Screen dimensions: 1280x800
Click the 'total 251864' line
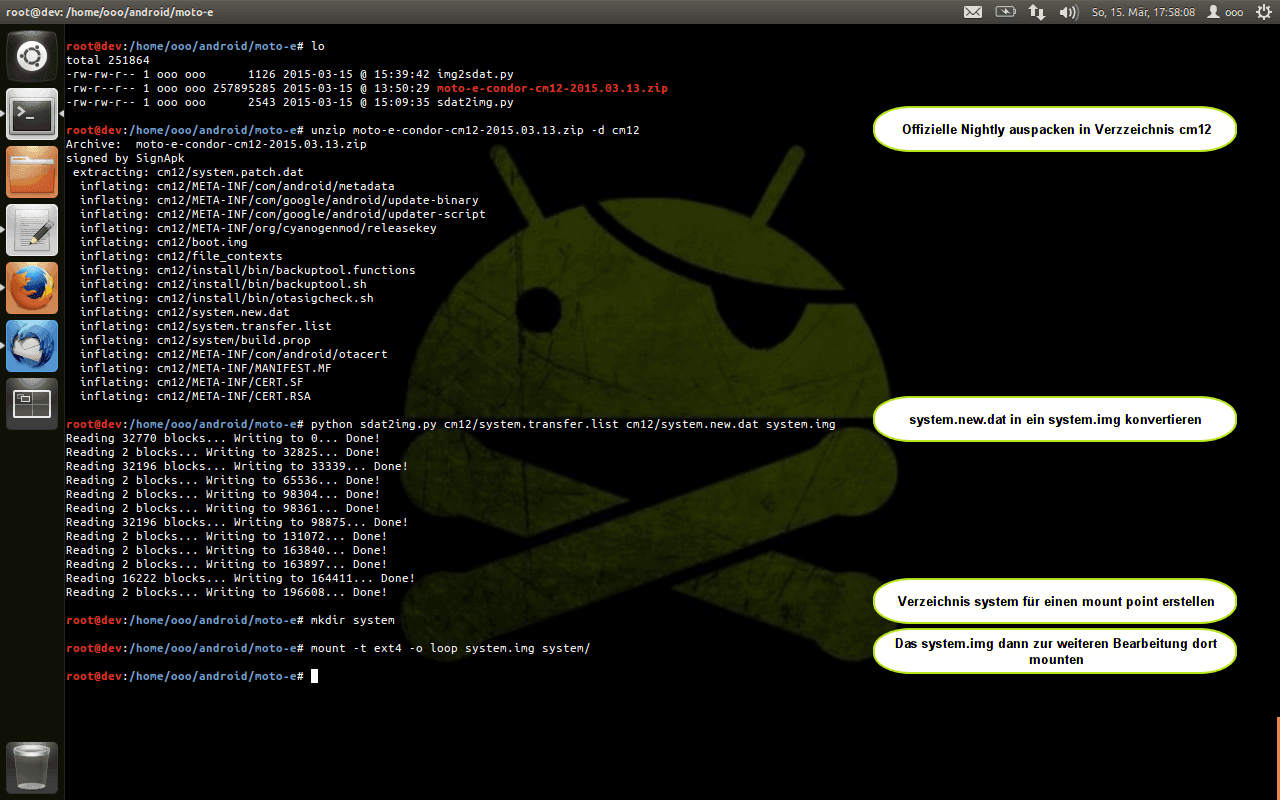point(108,60)
